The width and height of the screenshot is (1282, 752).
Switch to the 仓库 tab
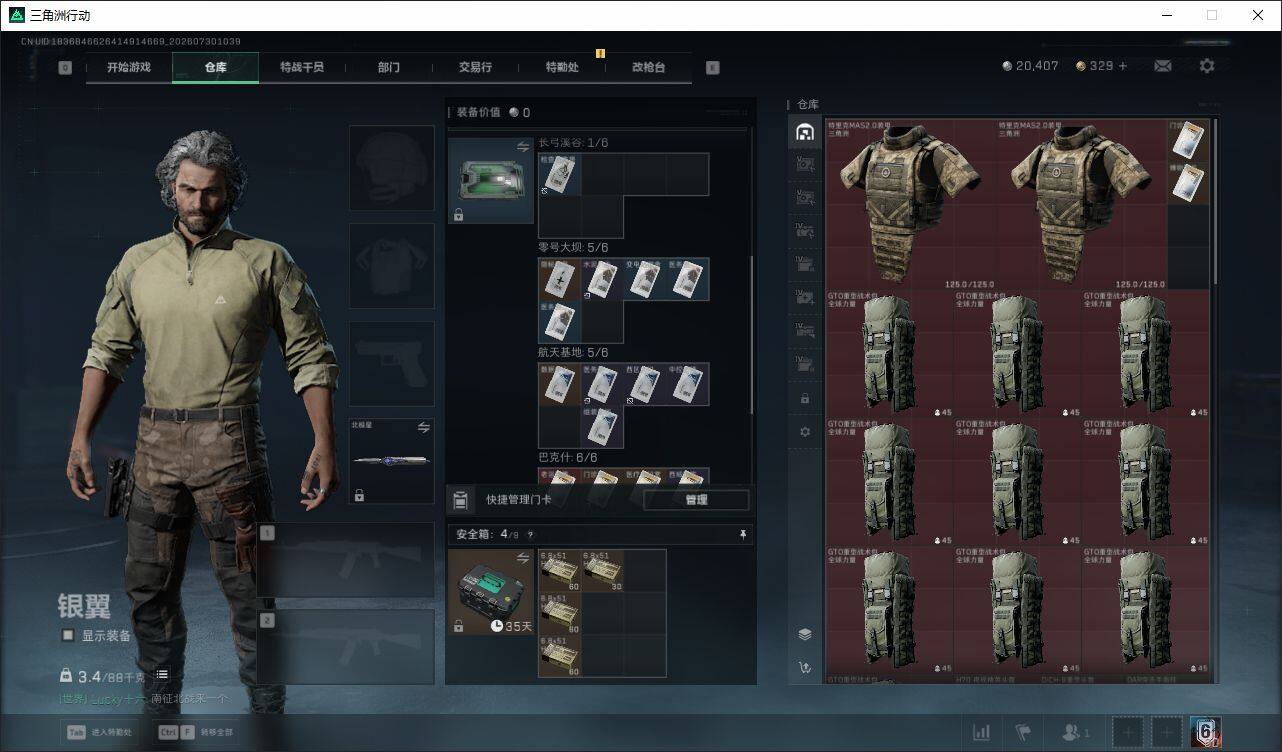pos(216,68)
